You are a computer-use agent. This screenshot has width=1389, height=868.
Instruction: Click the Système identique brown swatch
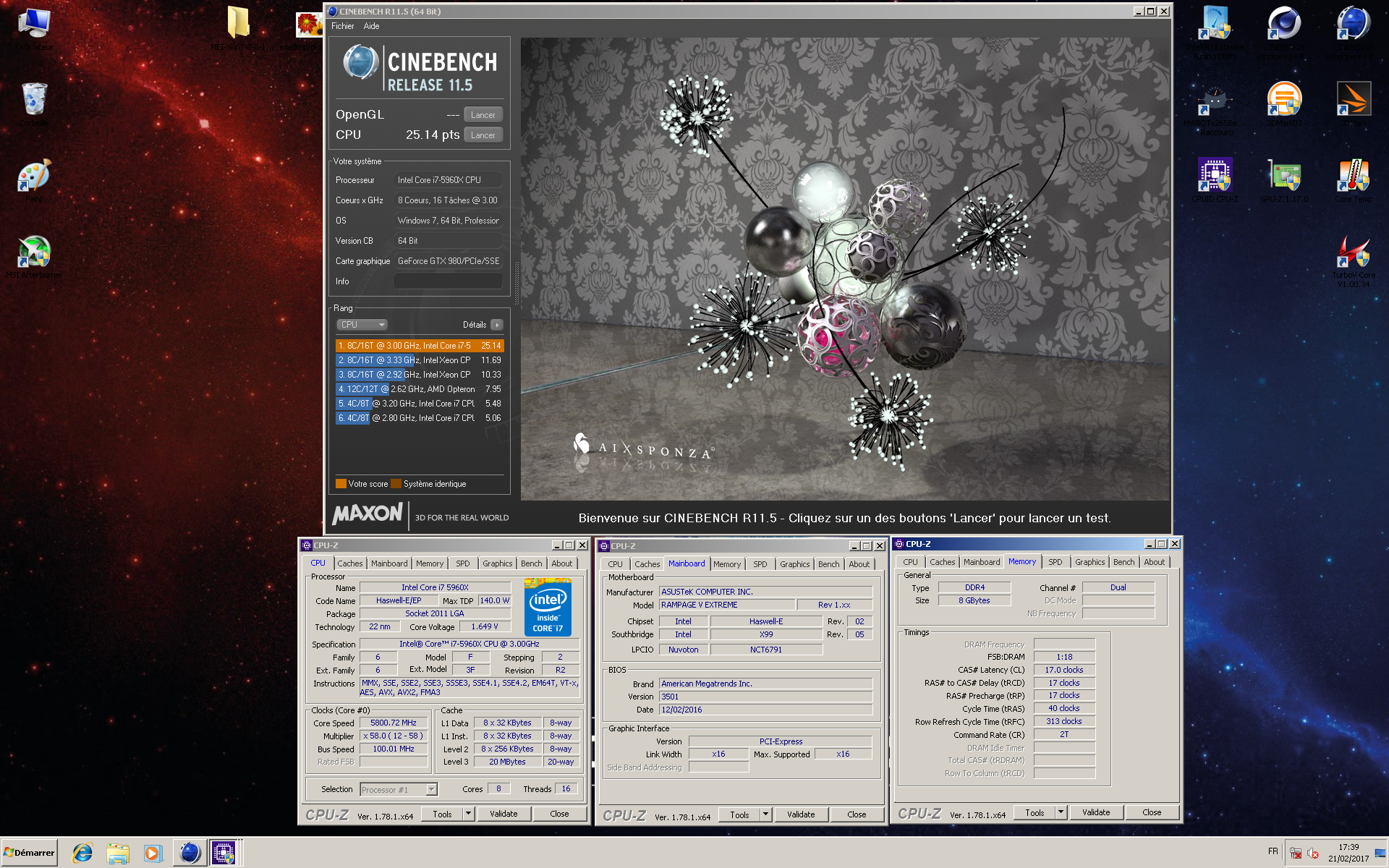396,484
